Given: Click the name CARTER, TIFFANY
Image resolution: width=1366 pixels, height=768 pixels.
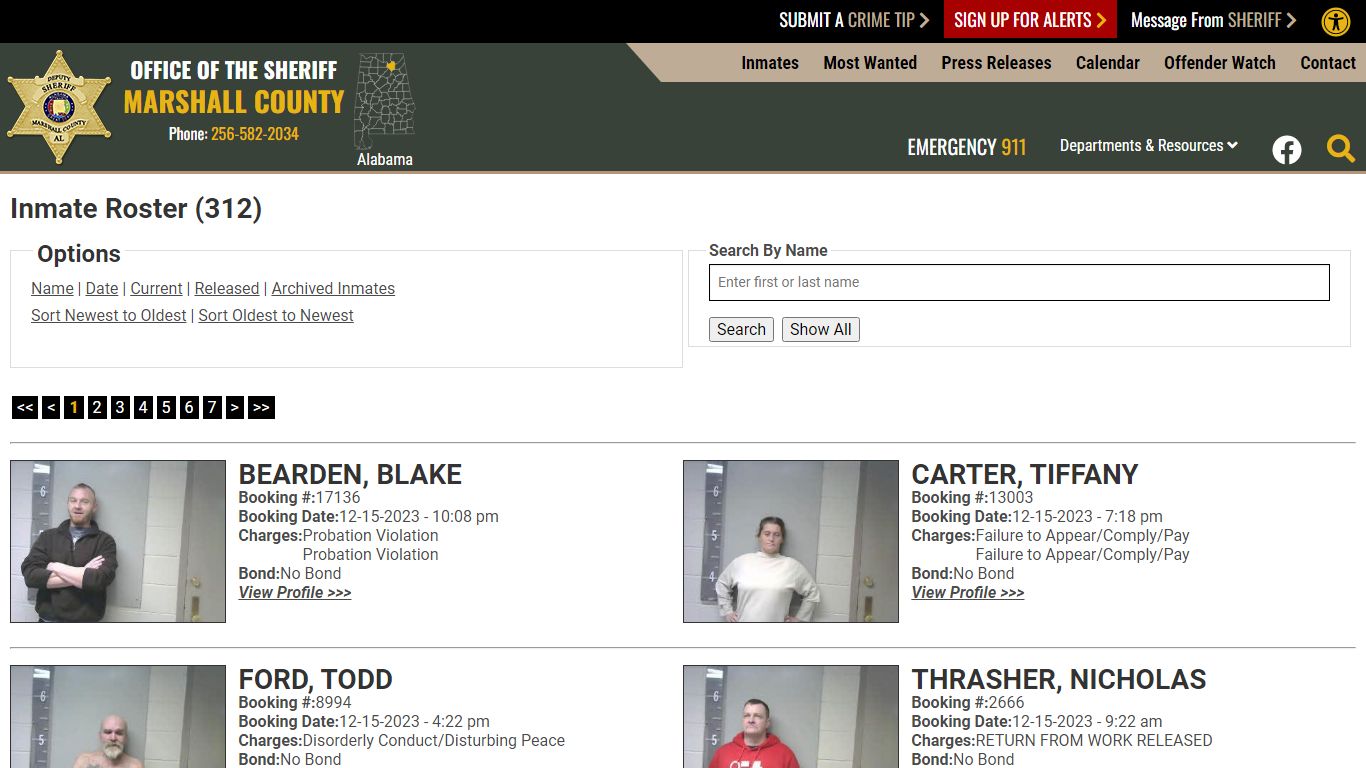Looking at the screenshot, I should [1025, 474].
